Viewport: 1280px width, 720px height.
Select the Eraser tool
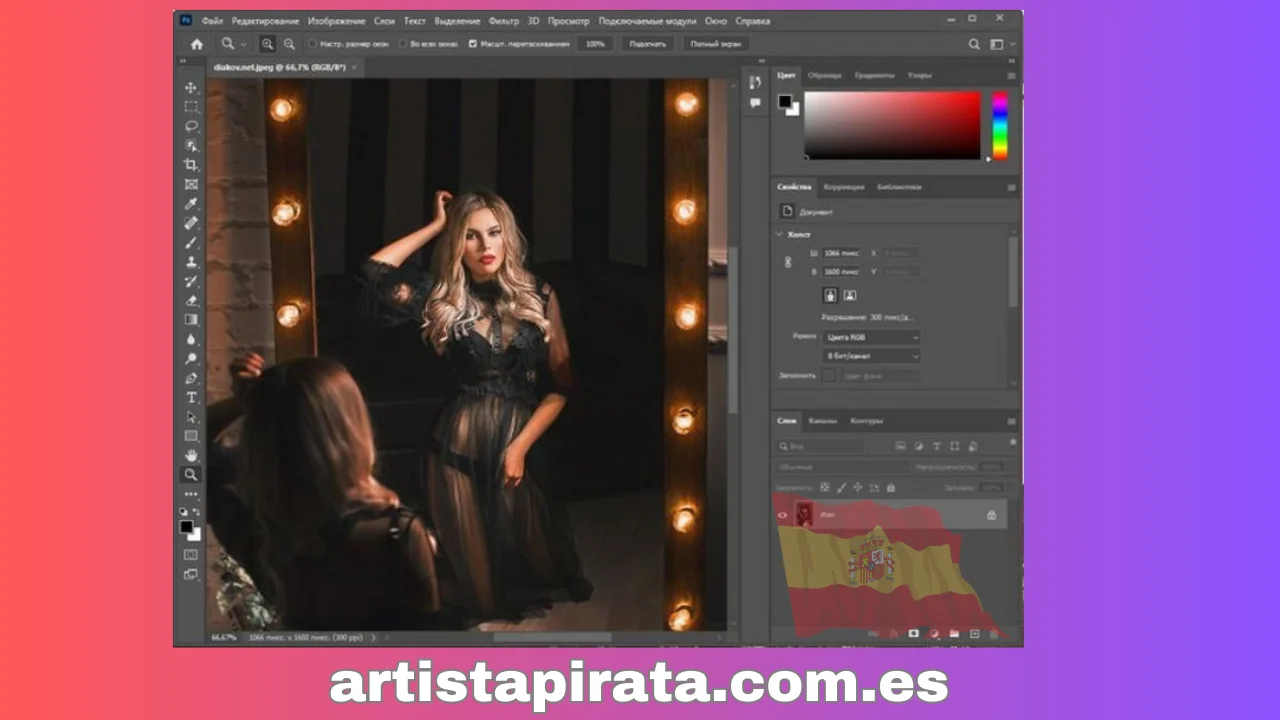click(x=191, y=301)
